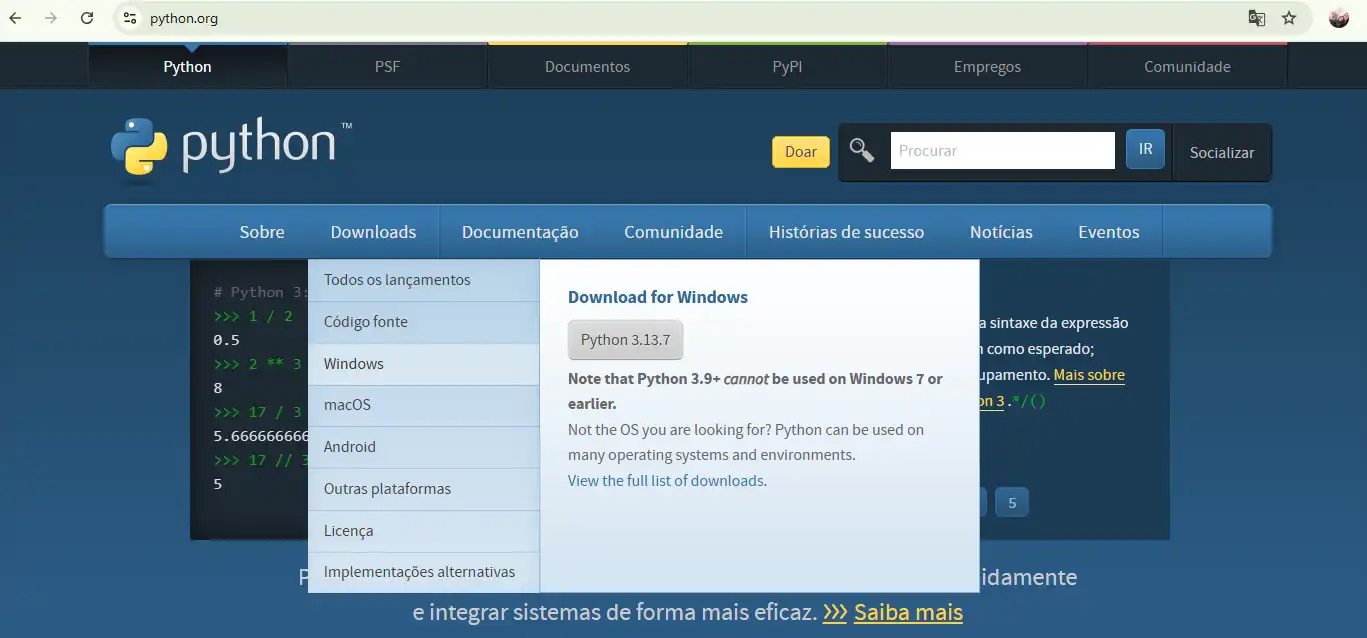Open the site information icon beside the URL
Image resolution: width=1367 pixels, height=638 pixels.
[x=129, y=18]
